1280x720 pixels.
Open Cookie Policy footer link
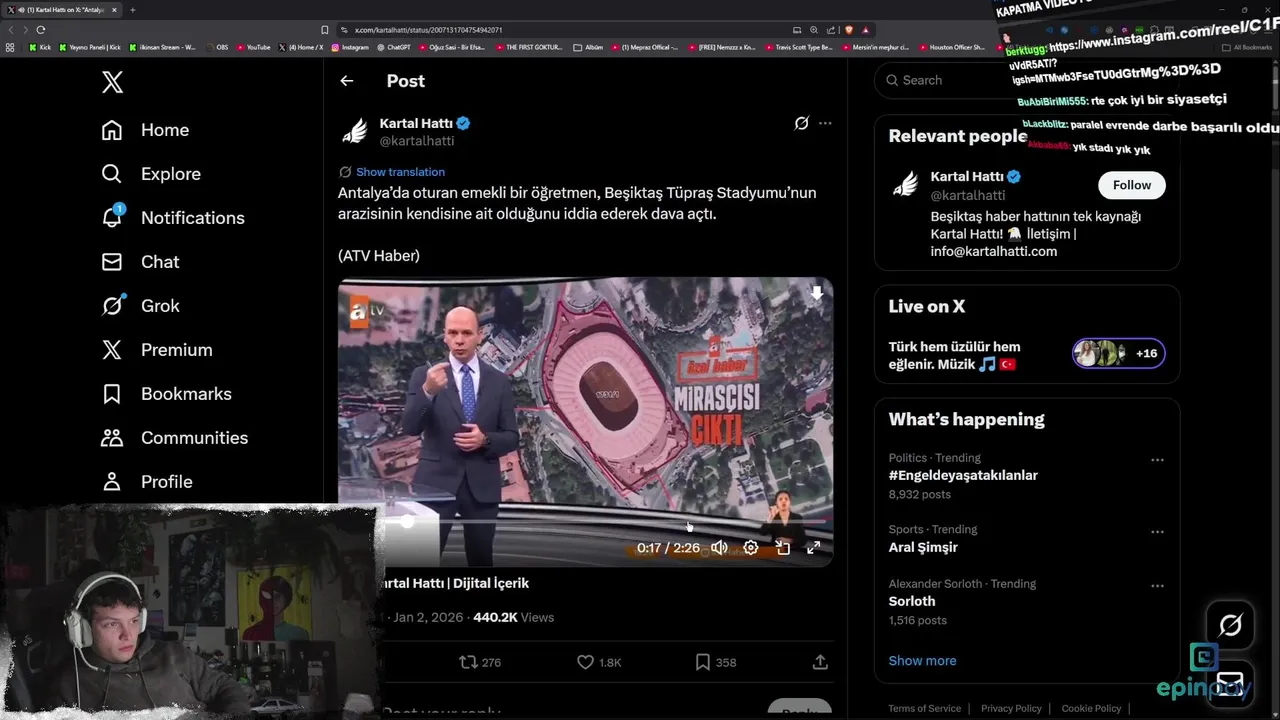click(x=1091, y=709)
